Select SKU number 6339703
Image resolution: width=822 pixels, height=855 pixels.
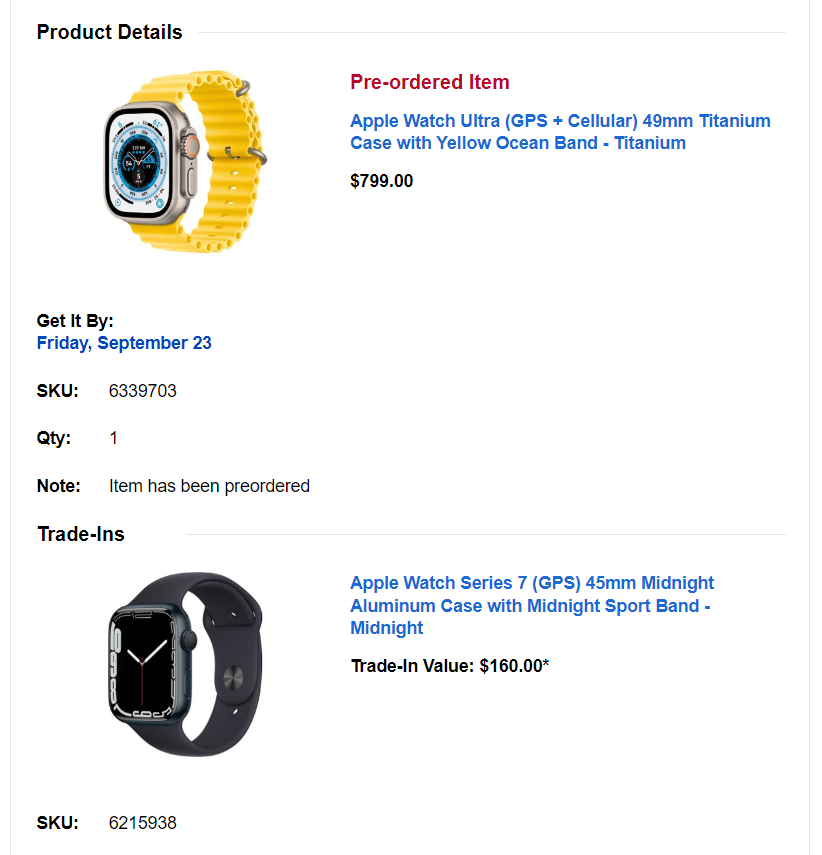click(x=142, y=391)
